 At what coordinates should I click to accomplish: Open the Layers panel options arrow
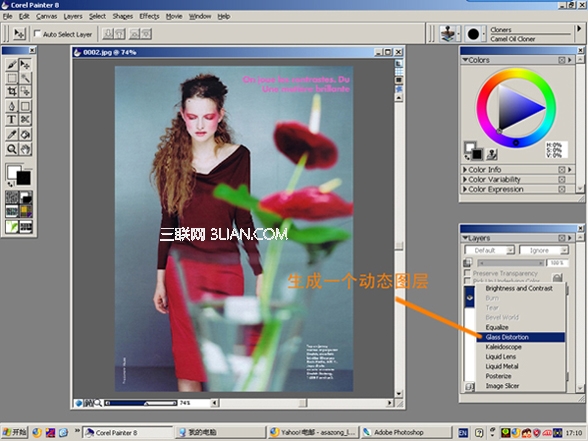(x=570, y=238)
